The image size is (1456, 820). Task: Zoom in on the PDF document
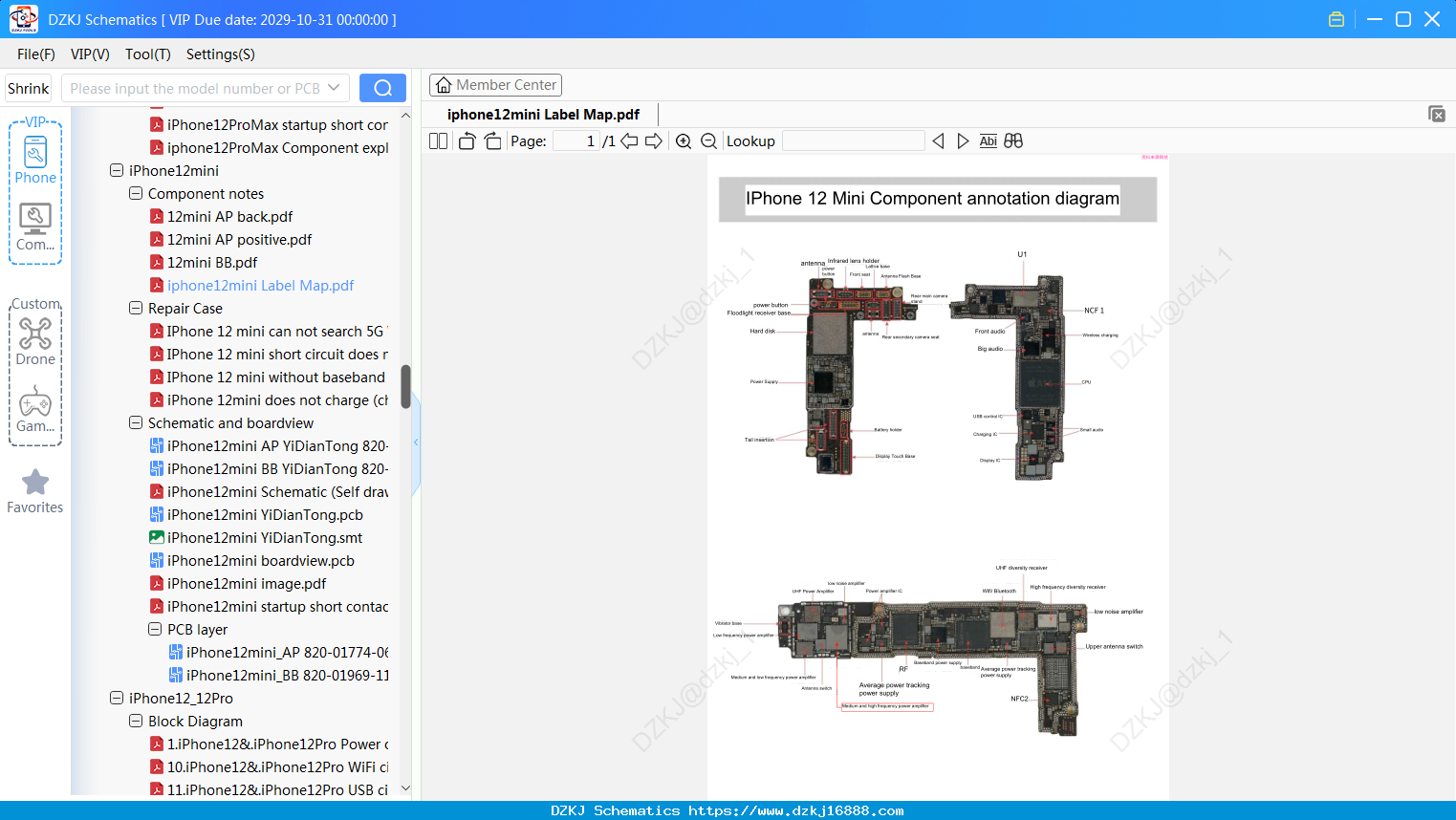click(x=684, y=140)
